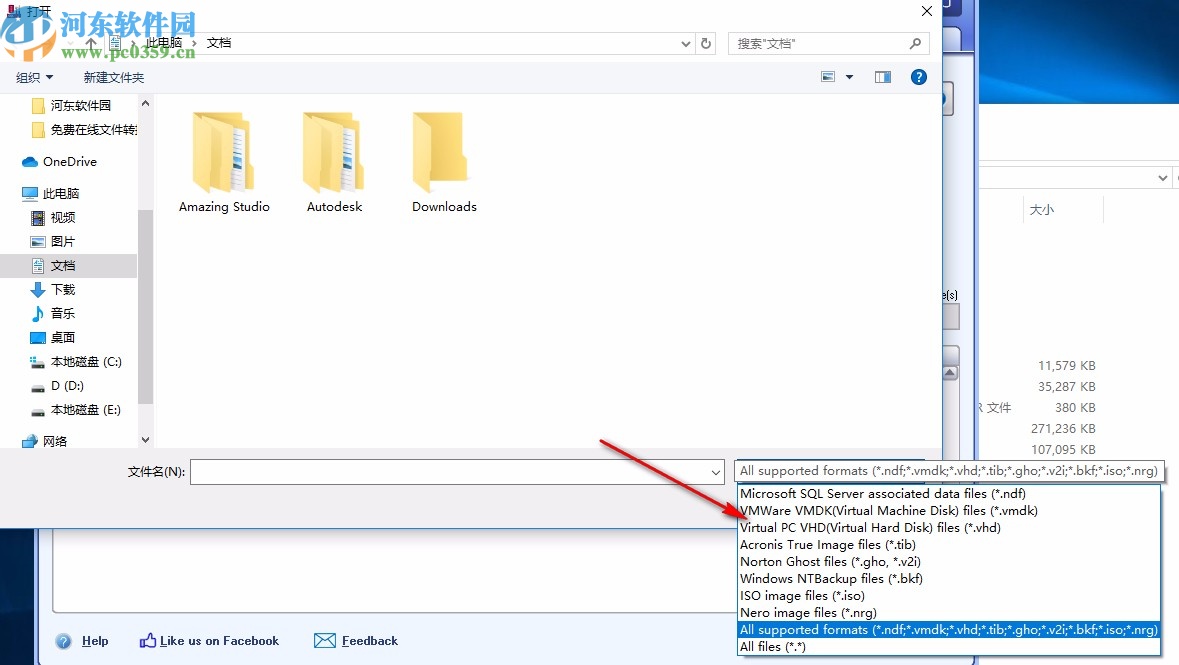
Task: Click 文档 in the address bar breadcrumb
Action: [218, 43]
